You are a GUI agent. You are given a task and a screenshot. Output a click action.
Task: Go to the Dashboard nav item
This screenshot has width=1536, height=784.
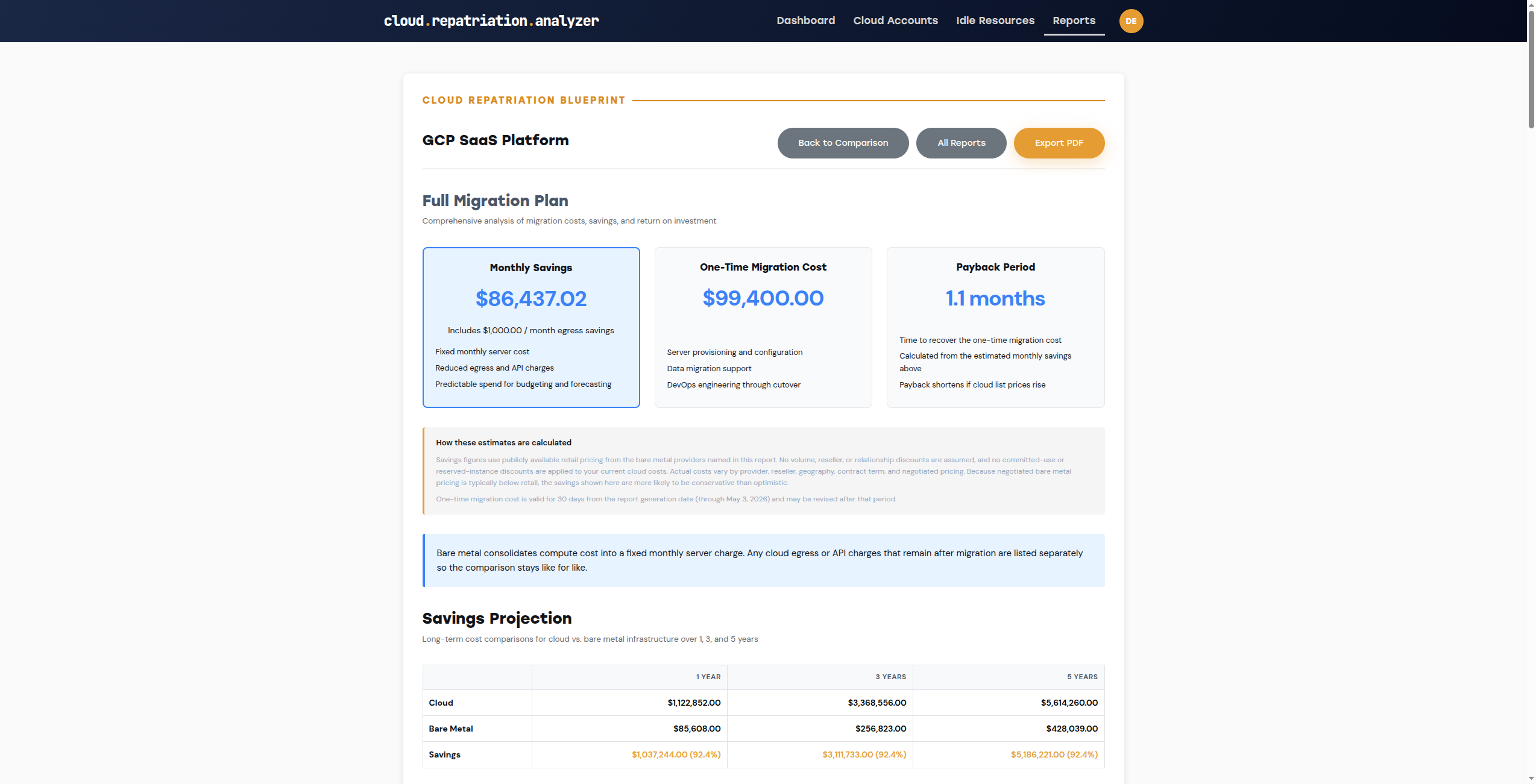pyautogui.click(x=805, y=20)
